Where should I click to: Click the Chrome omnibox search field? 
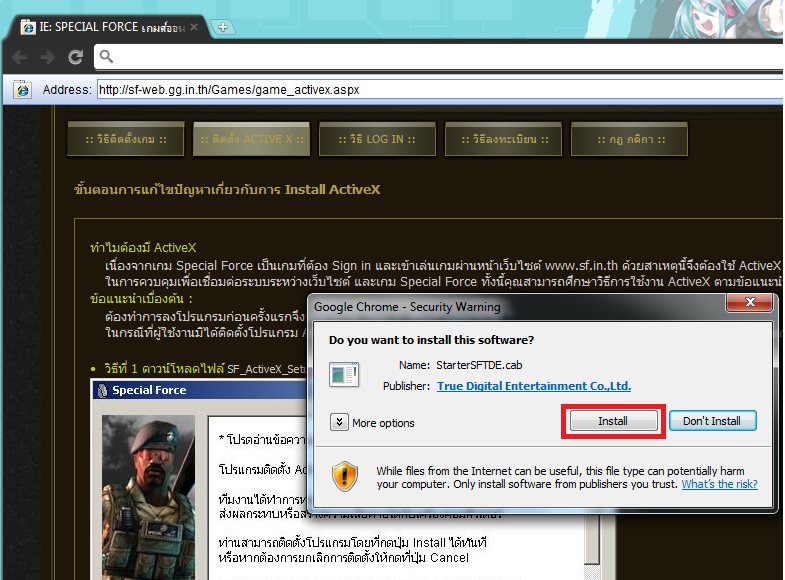[439, 57]
